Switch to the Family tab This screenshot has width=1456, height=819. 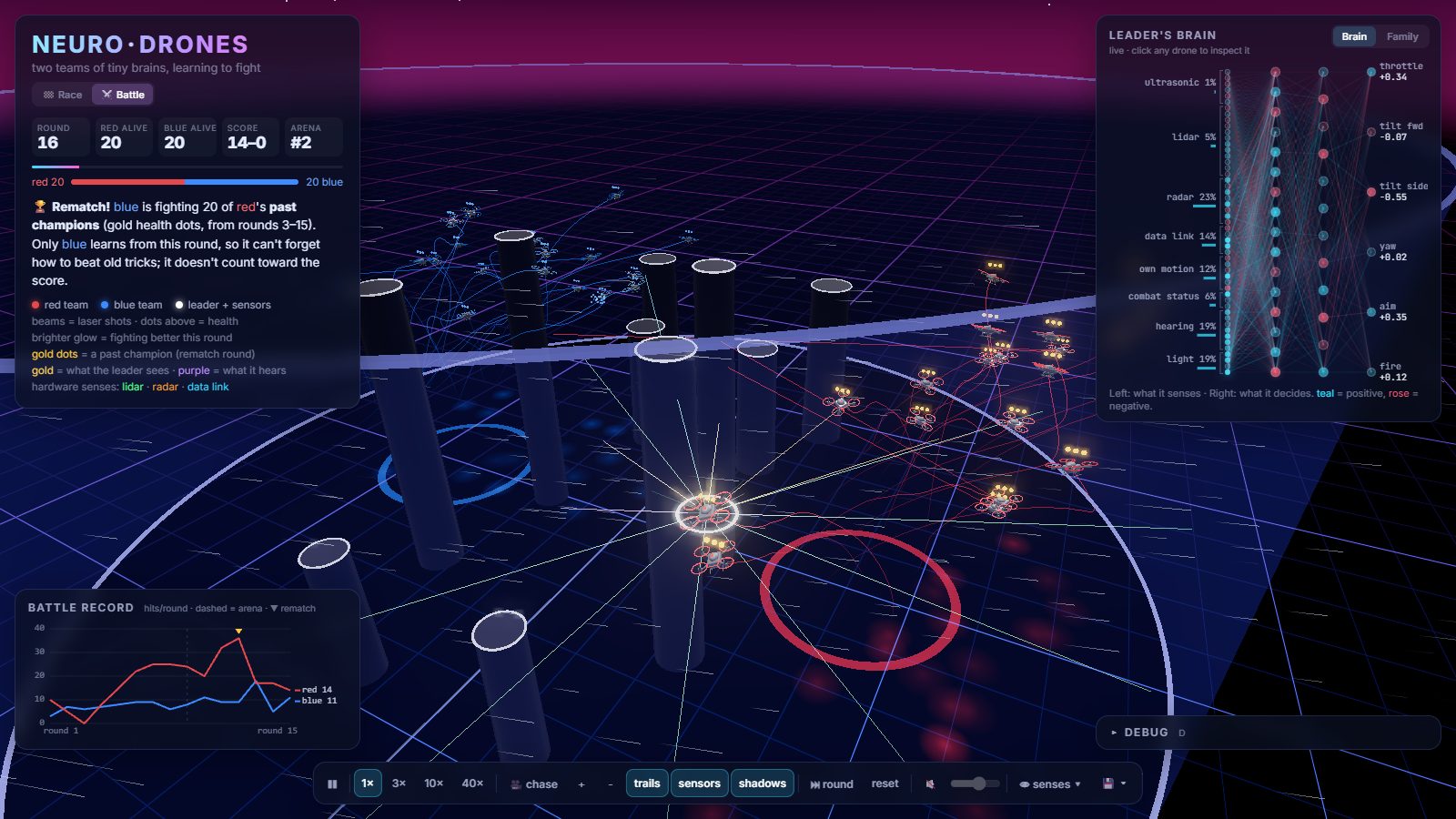pos(1402,36)
